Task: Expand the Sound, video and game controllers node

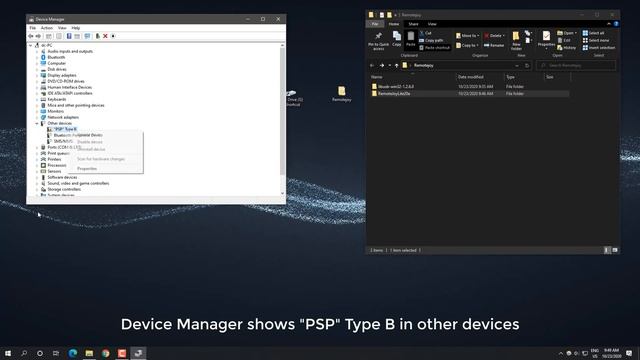Action: tap(37, 183)
